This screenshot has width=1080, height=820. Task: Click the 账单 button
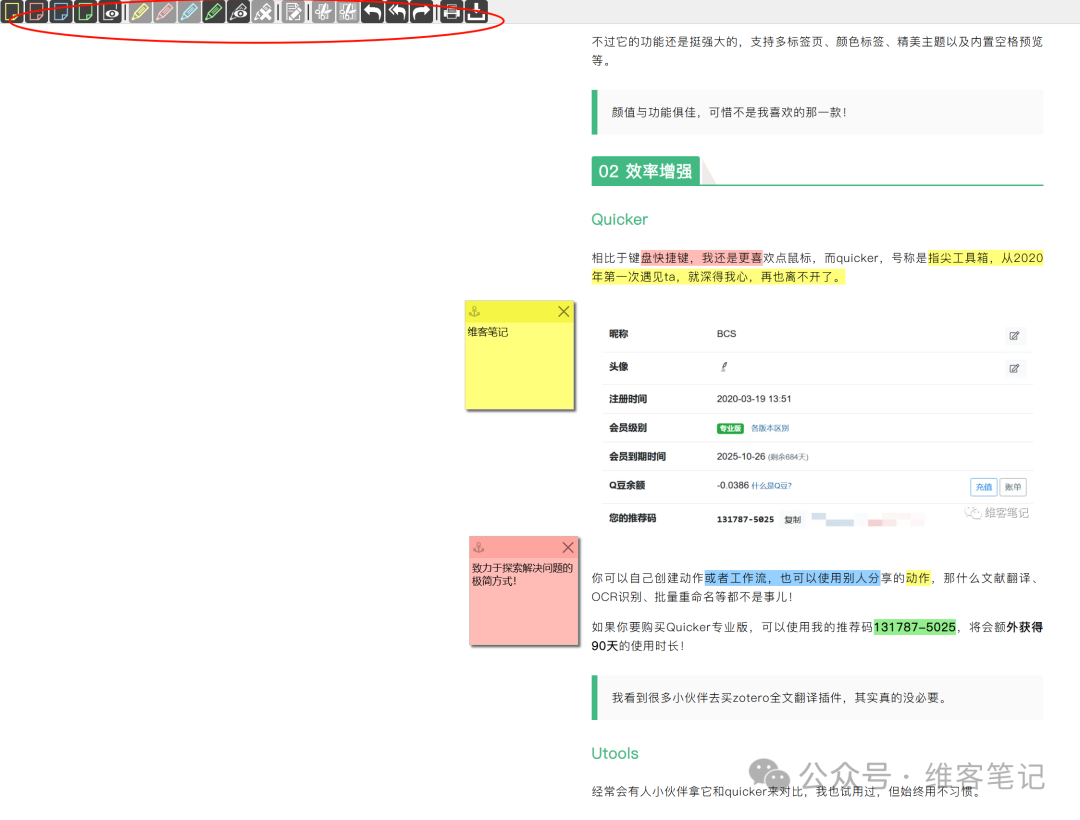[x=1012, y=487]
